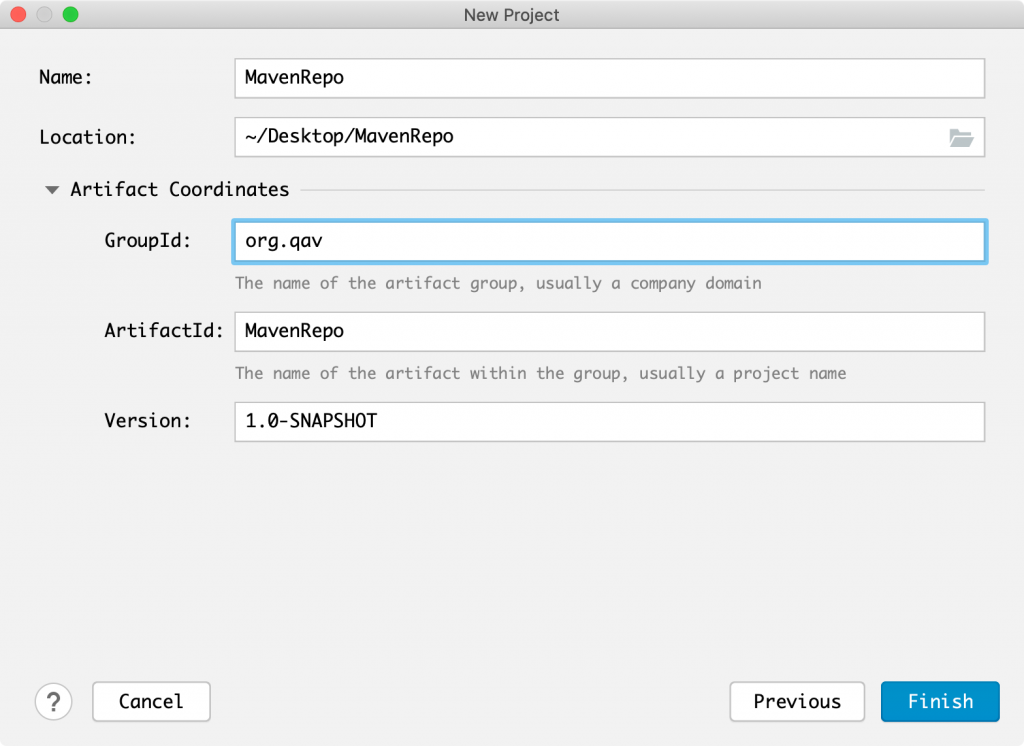
Task: Click the GroupId hint about company domain
Action: [498, 283]
